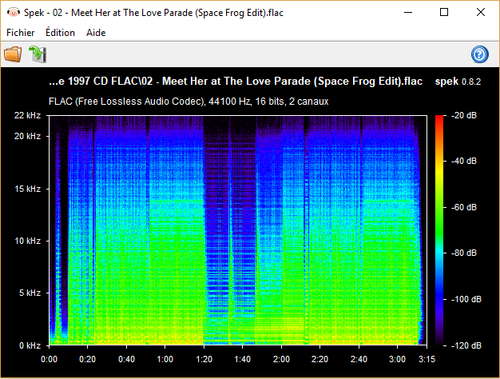This screenshot has height=379, width=500.
Task: Click the spectrogram display area
Action: coord(238,230)
